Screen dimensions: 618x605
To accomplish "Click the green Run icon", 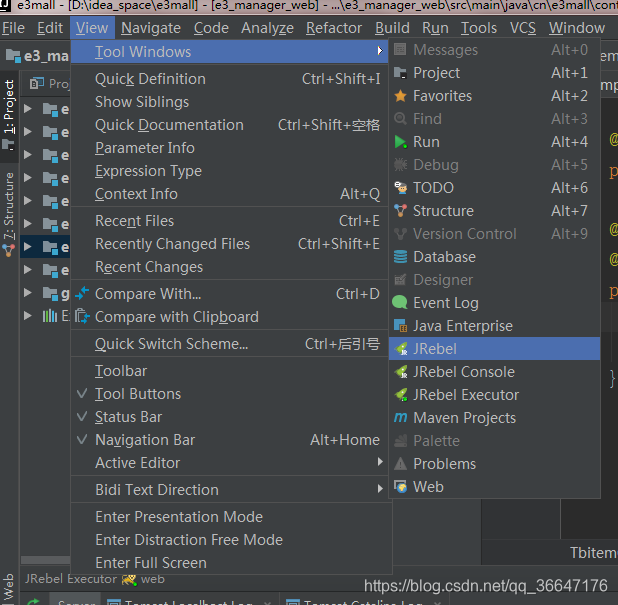I will pos(400,142).
